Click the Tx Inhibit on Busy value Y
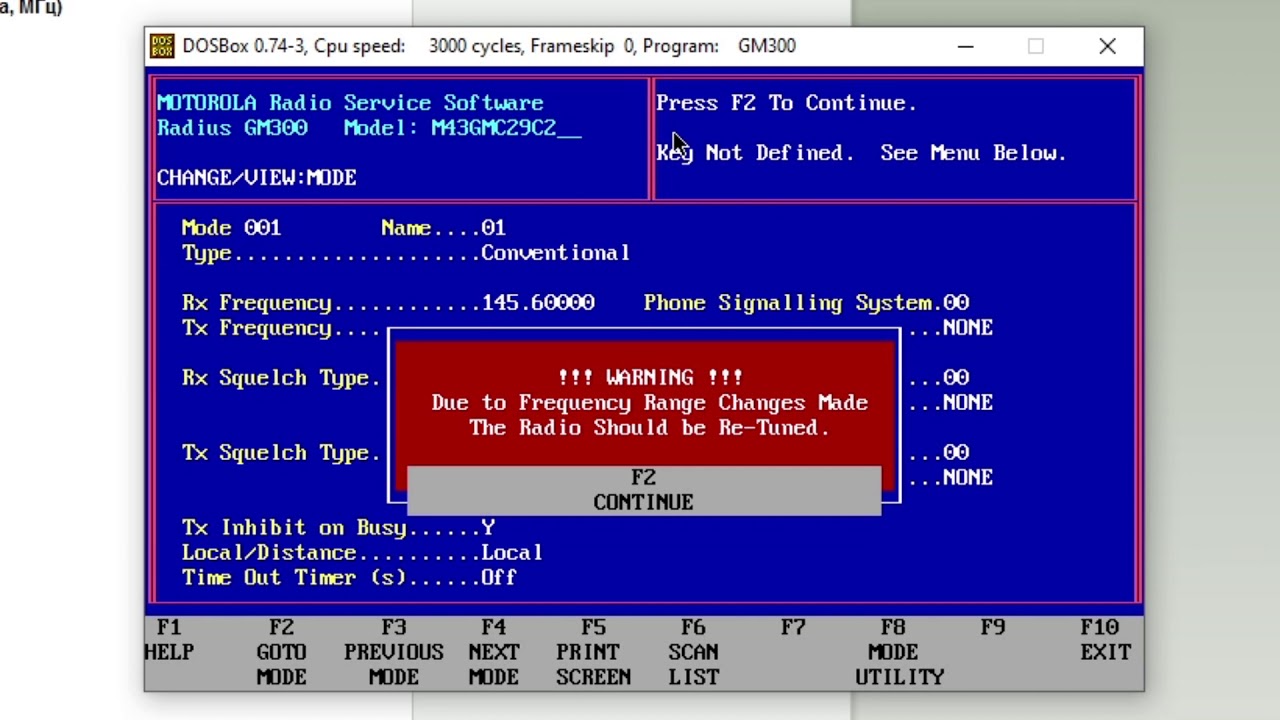This screenshot has height=720, width=1280. tap(488, 528)
